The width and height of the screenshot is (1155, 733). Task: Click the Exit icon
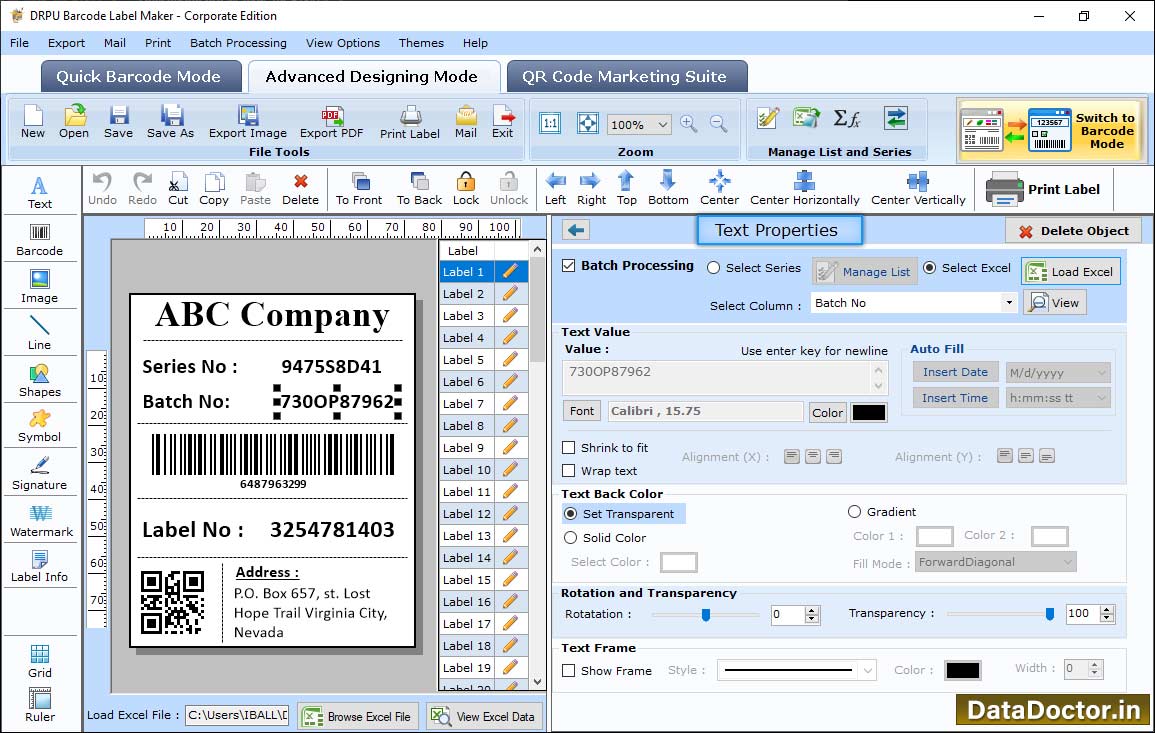[x=502, y=122]
